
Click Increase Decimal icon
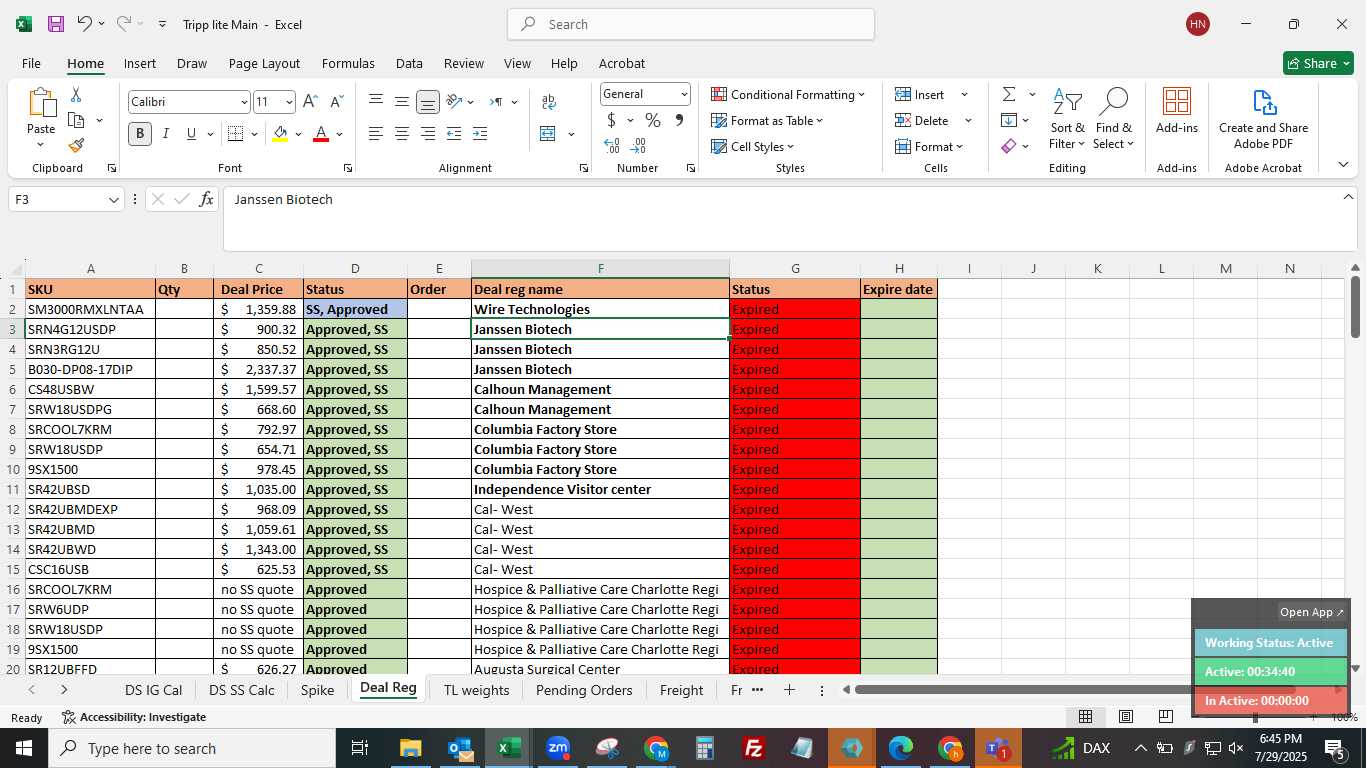click(x=612, y=146)
